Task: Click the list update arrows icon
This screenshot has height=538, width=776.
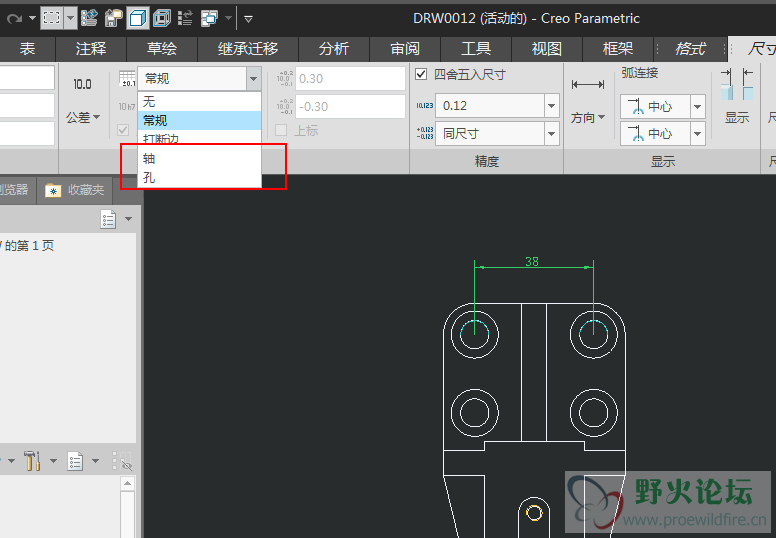Action: 186,19
